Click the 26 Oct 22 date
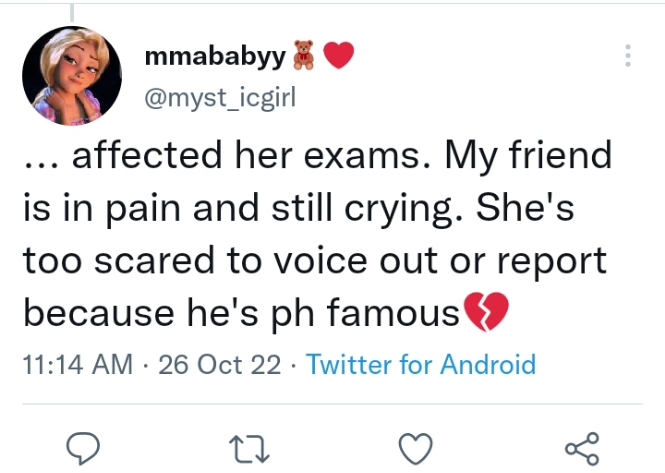Image resolution: width=665 pixels, height=473 pixels. click(x=220, y=364)
